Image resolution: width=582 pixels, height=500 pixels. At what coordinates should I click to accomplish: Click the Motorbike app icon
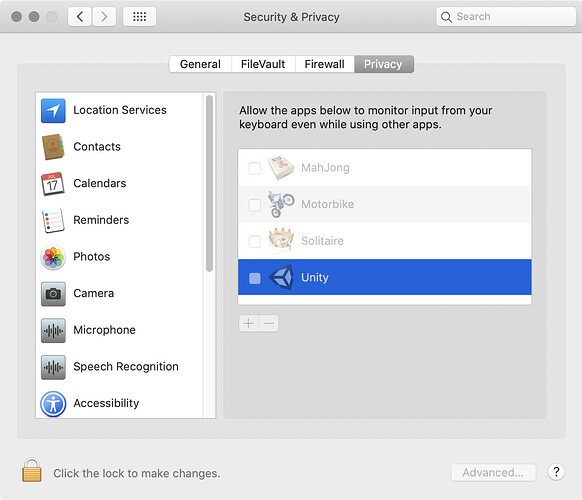281,204
